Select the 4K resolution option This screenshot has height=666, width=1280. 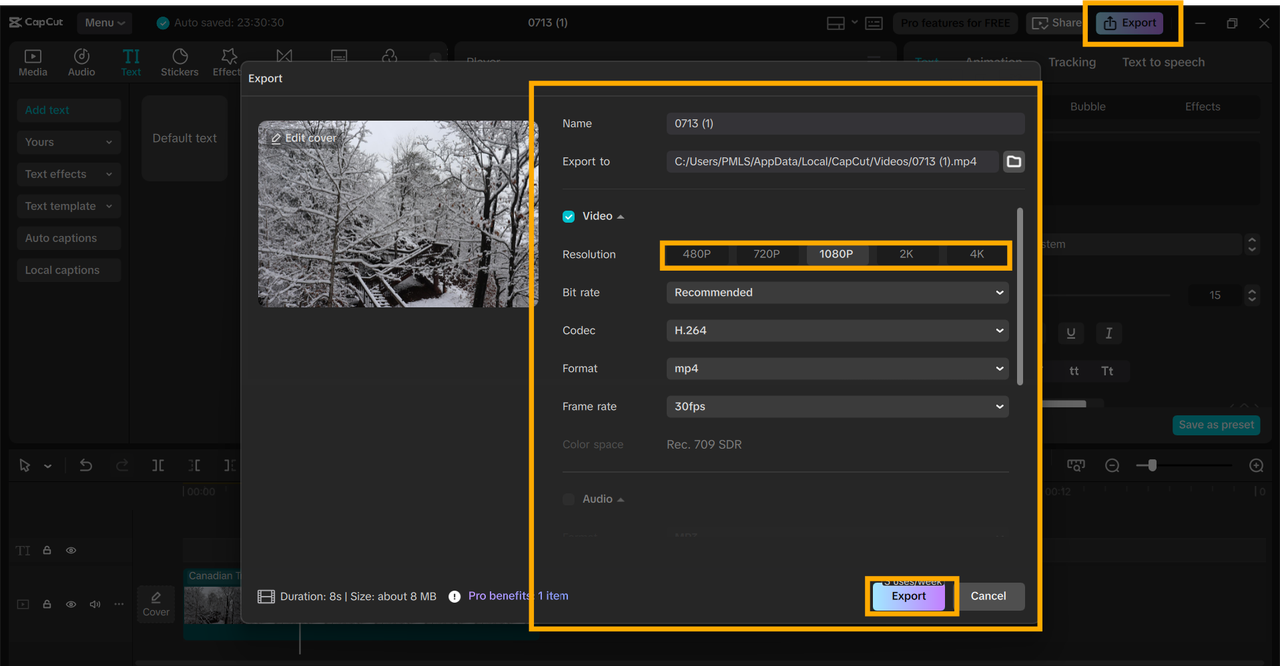point(977,254)
